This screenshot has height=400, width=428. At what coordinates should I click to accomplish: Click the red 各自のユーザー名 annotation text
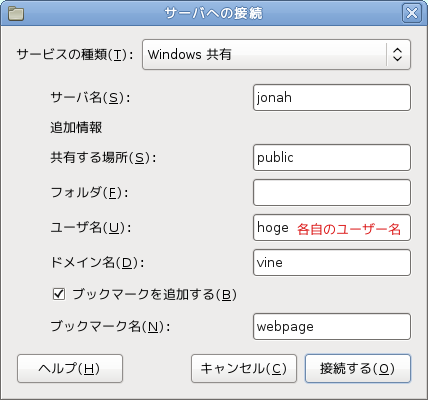349,229
